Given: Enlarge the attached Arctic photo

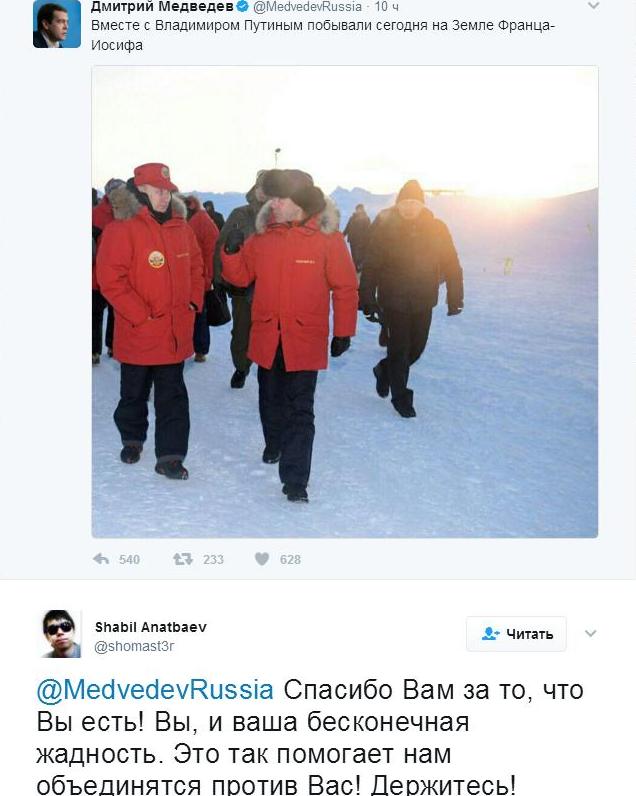Looking at the screenshot, I should pyautogui.click(x=345, y=302).
